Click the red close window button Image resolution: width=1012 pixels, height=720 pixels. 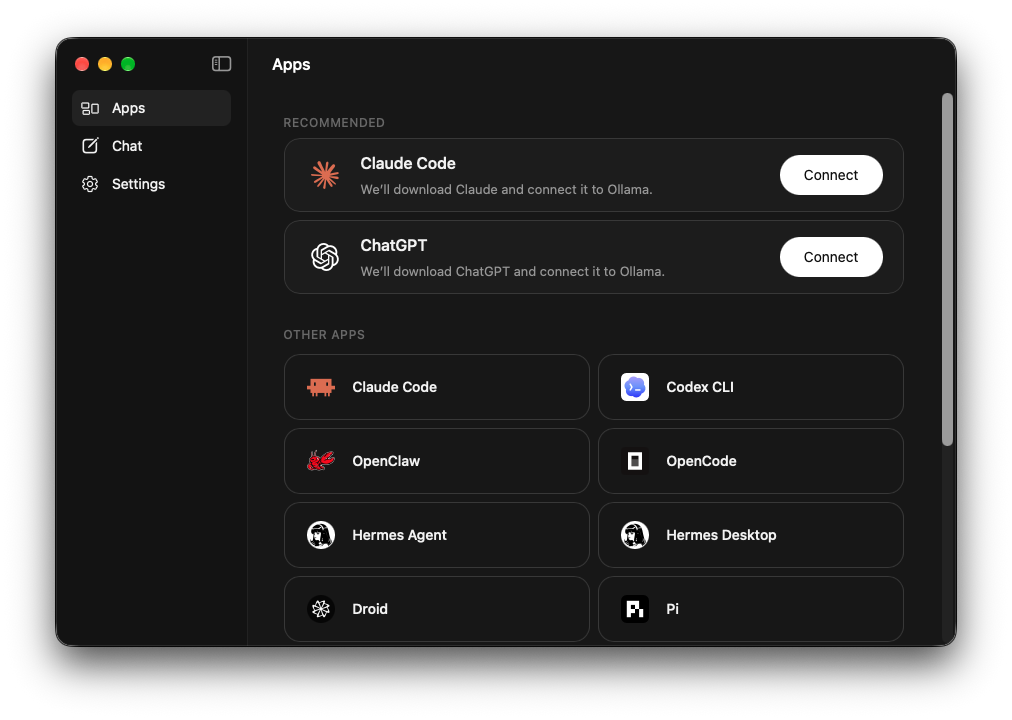point(82,64)
